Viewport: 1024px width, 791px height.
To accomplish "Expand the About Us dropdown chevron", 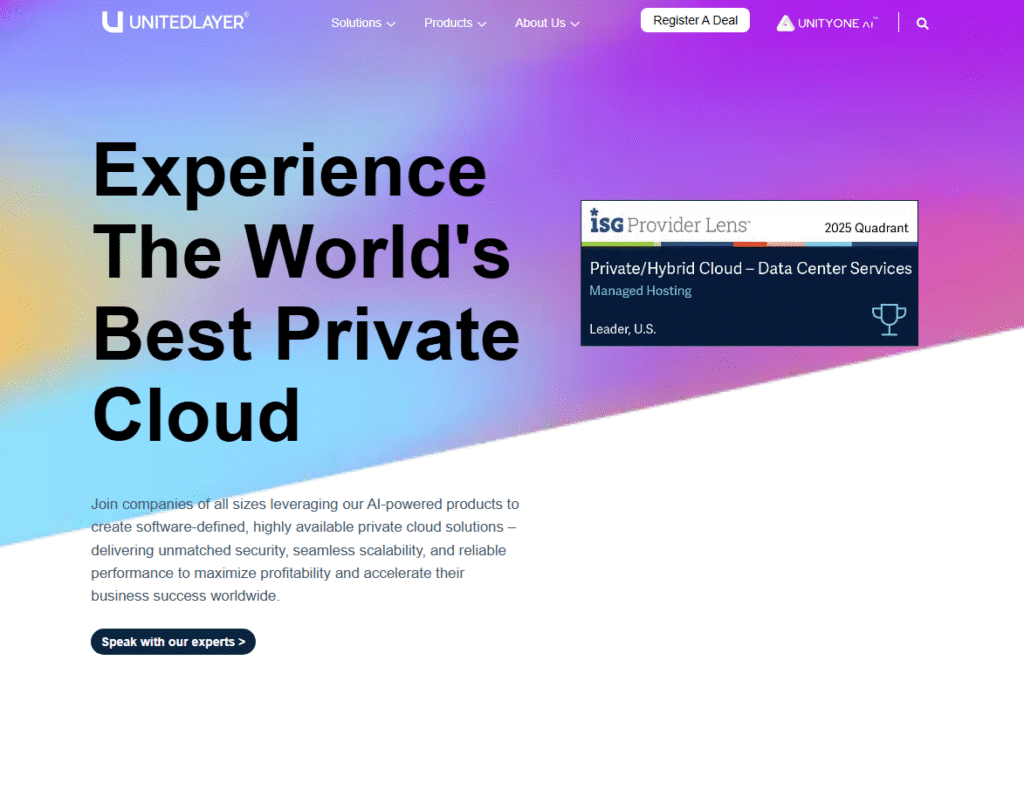I will (x=575, y=24).
